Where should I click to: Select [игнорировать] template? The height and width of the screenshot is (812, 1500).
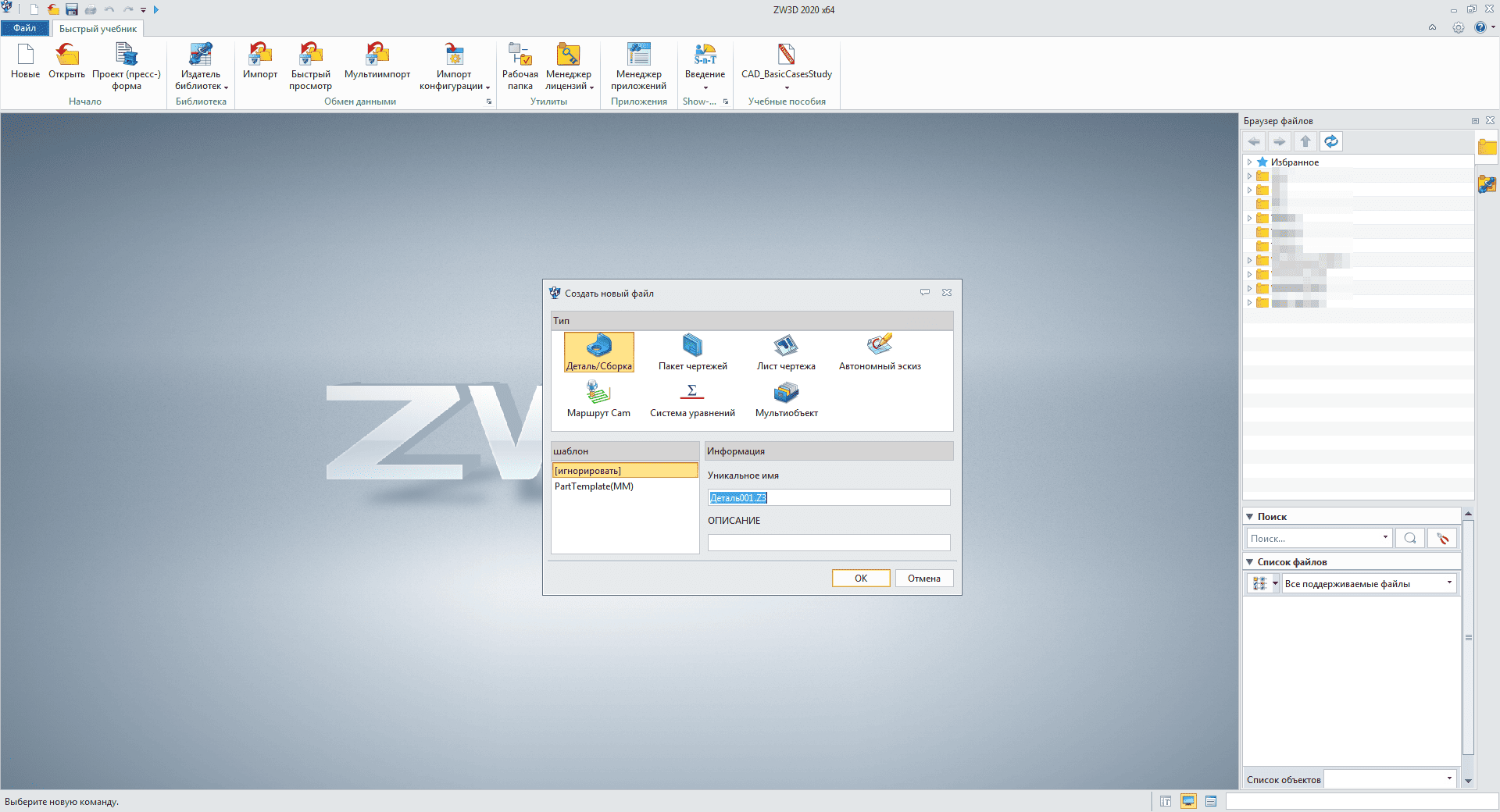[x=625, y=470]
